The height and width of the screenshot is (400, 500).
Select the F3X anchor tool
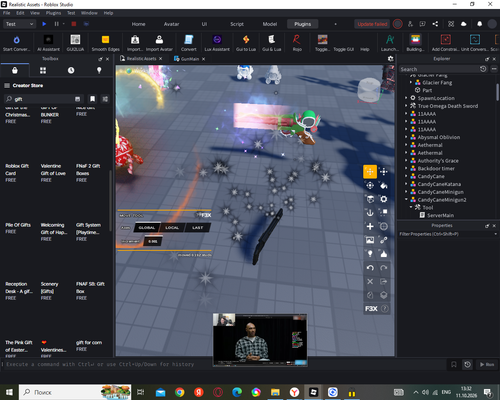(370, 213)
